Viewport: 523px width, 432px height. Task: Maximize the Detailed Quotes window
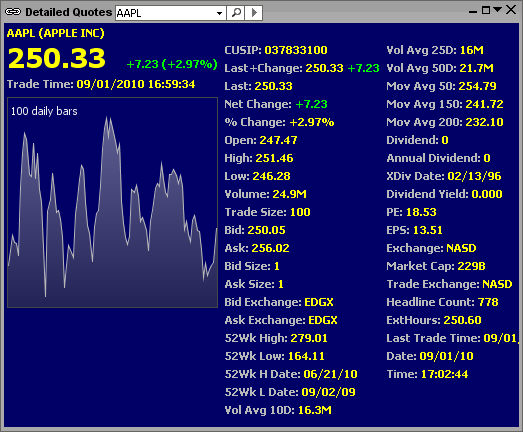[x=486, y=10]
